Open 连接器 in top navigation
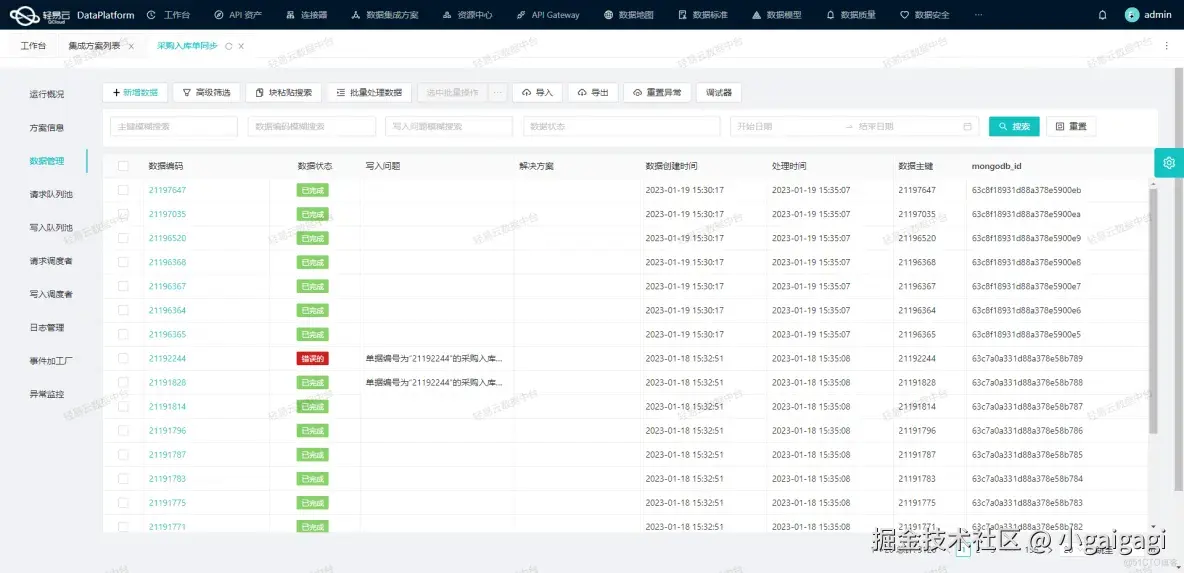 point(307,15)
